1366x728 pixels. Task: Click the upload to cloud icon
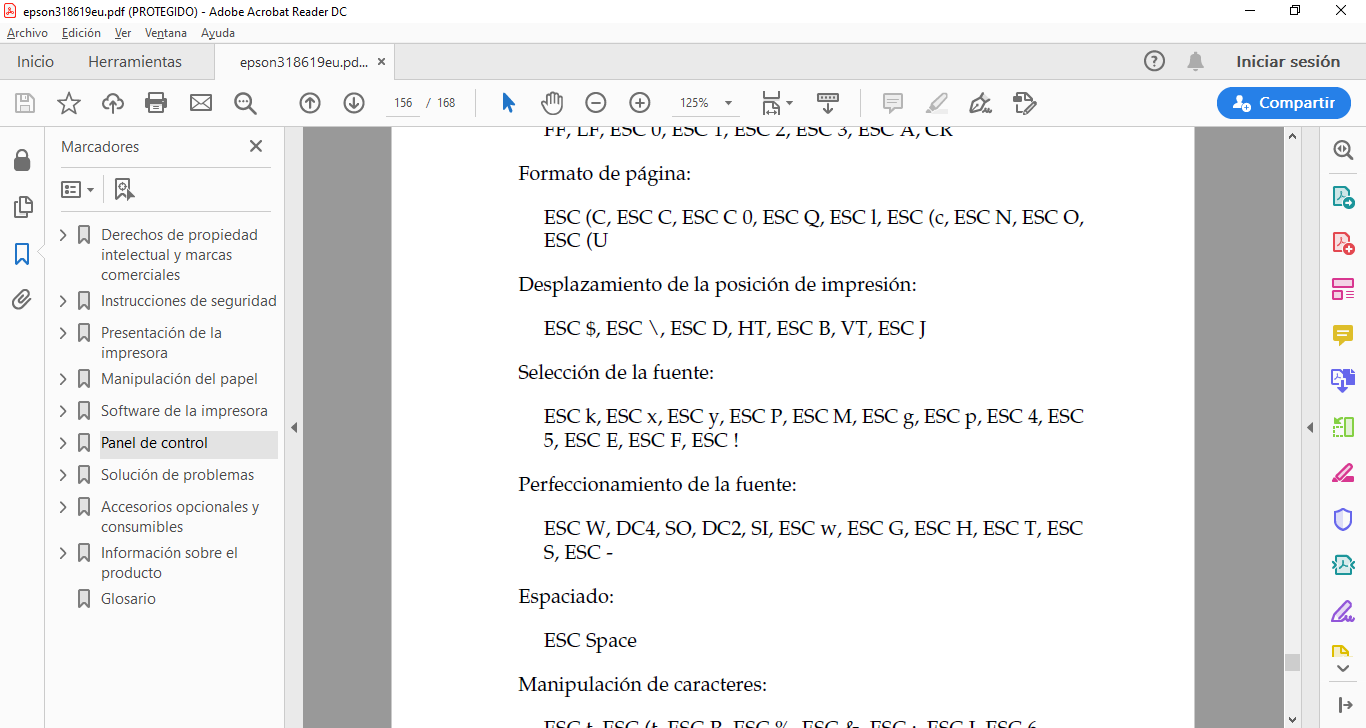[113, 103]
